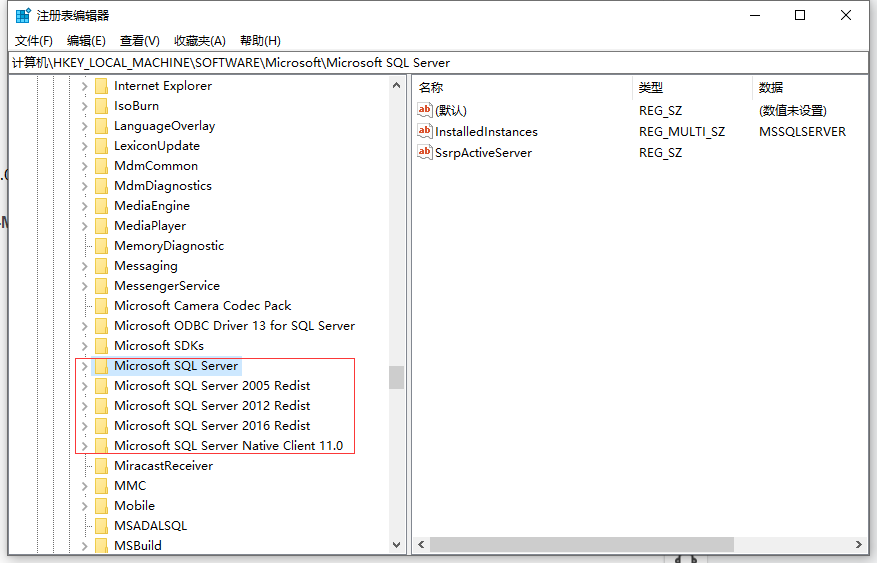877x563 pixels.
Task: Click the Messaging folder icon
Action: pyautogui.click(x=101, y=266)
